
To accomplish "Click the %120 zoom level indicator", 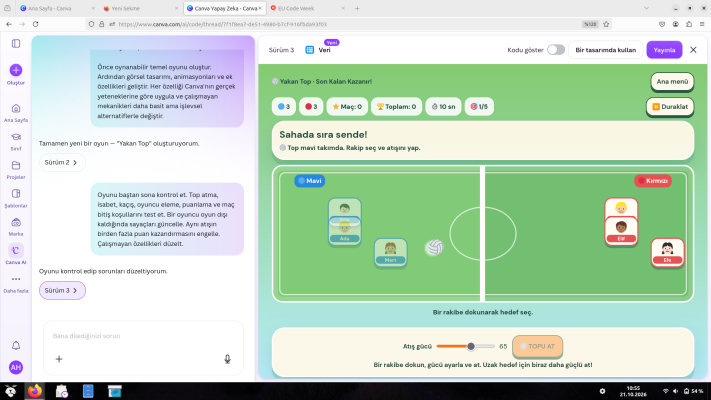I will [590, 24].
